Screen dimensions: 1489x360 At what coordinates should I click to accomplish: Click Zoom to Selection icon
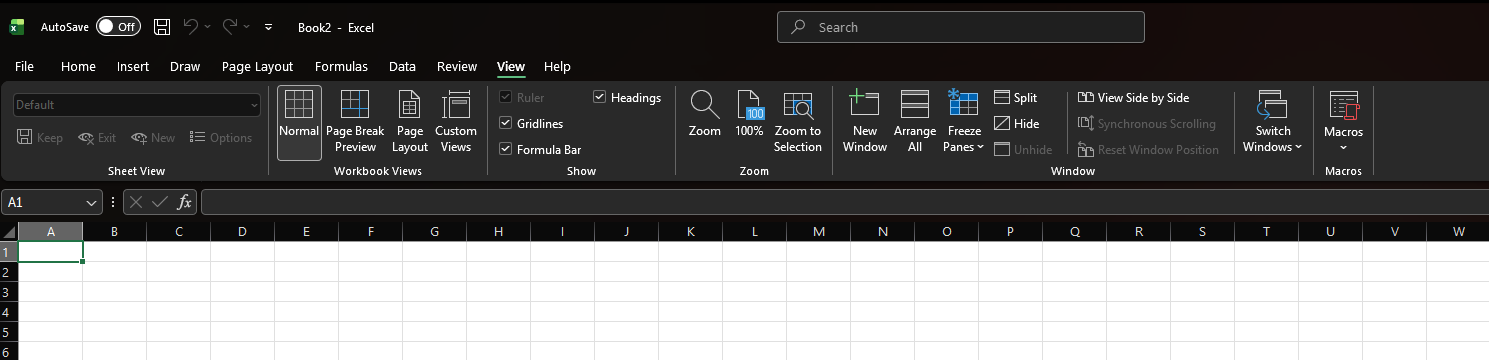(798, 123)
